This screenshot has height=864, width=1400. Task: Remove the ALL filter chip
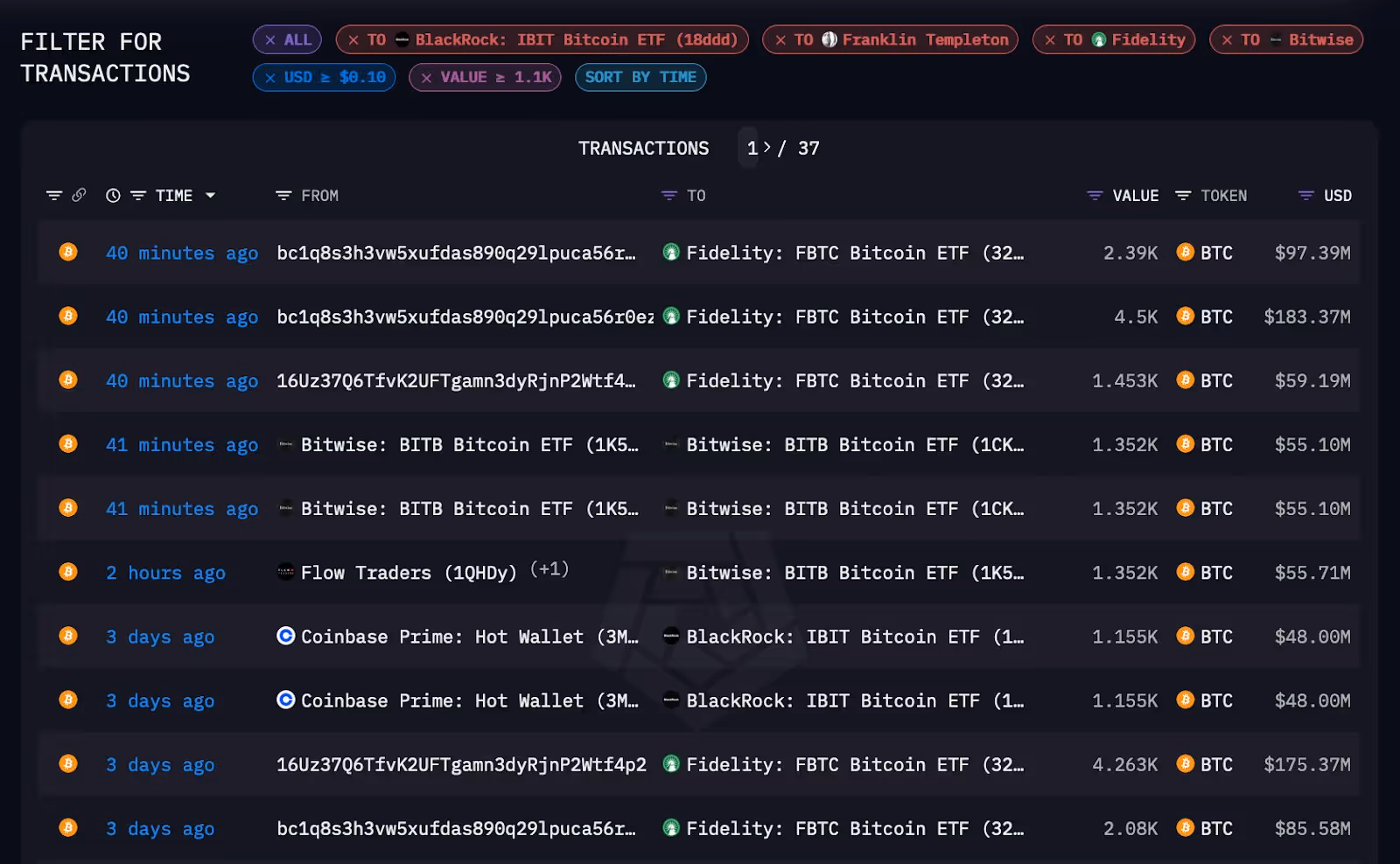point(270,40)
